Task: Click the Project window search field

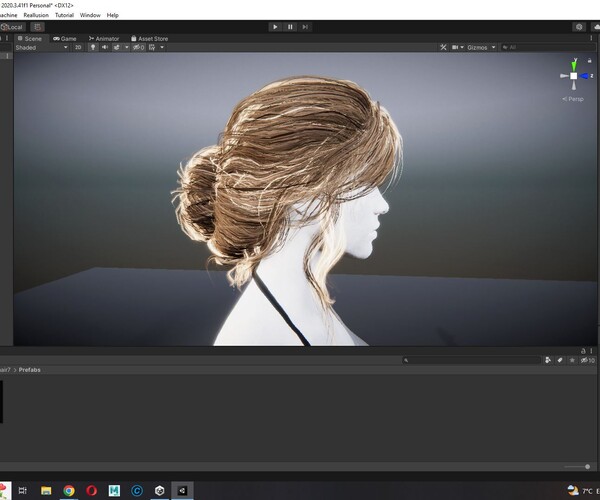Action: (x=471, y=360)
